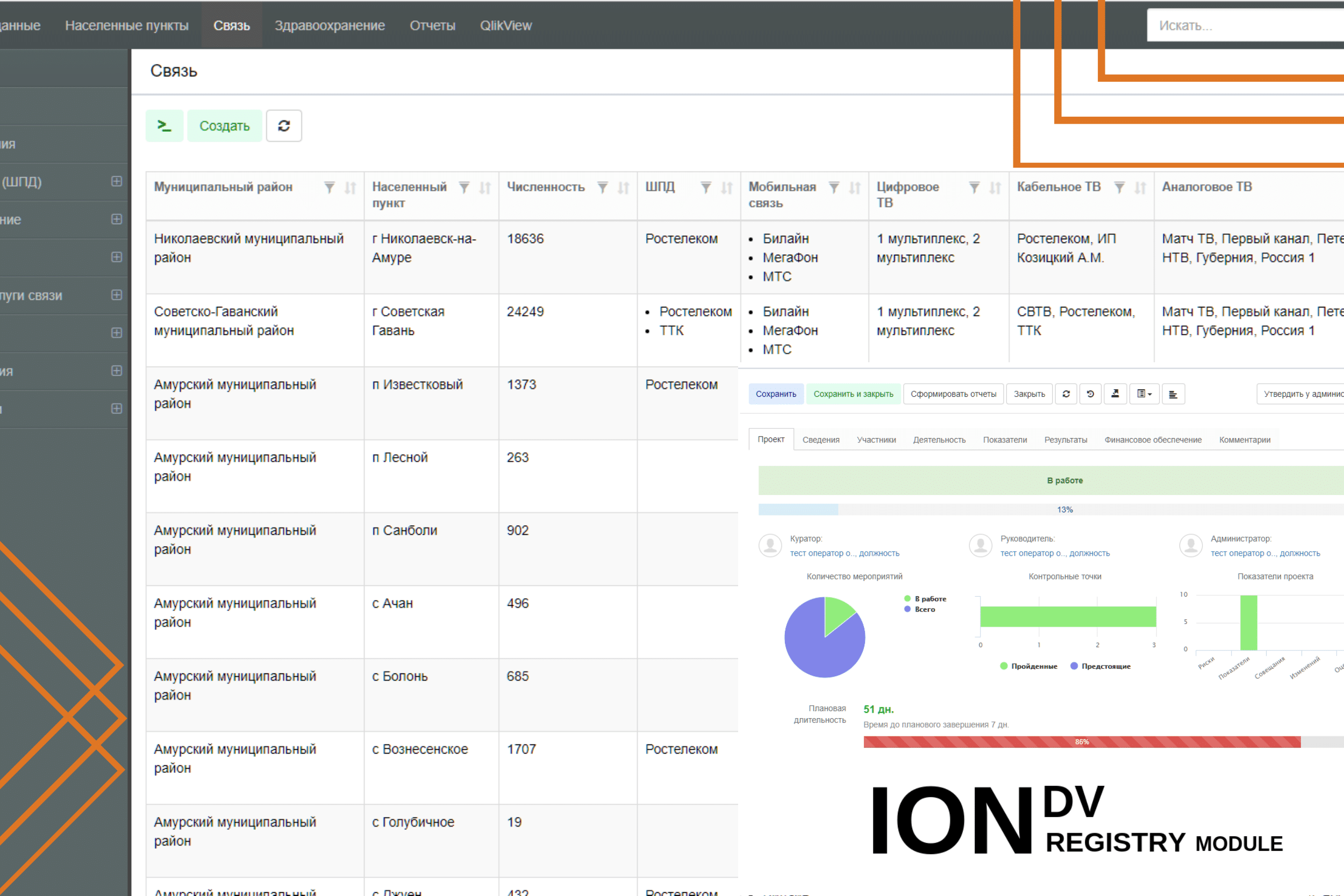1344x896 pixels.
Task: Click the align-left lines icon in project toolbar
Action: point(1173,394)
